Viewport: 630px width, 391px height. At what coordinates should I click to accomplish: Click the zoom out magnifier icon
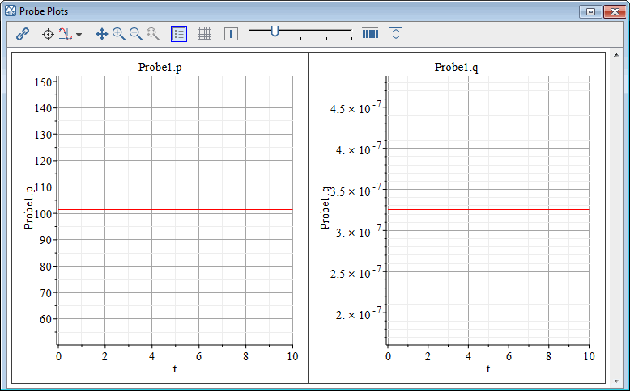pos(136,34)
